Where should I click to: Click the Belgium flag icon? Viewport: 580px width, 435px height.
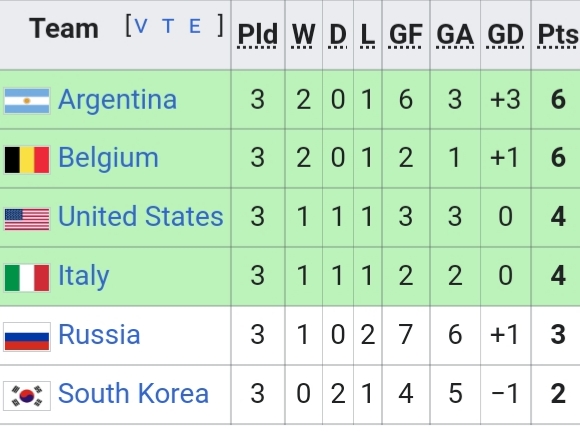27,160
